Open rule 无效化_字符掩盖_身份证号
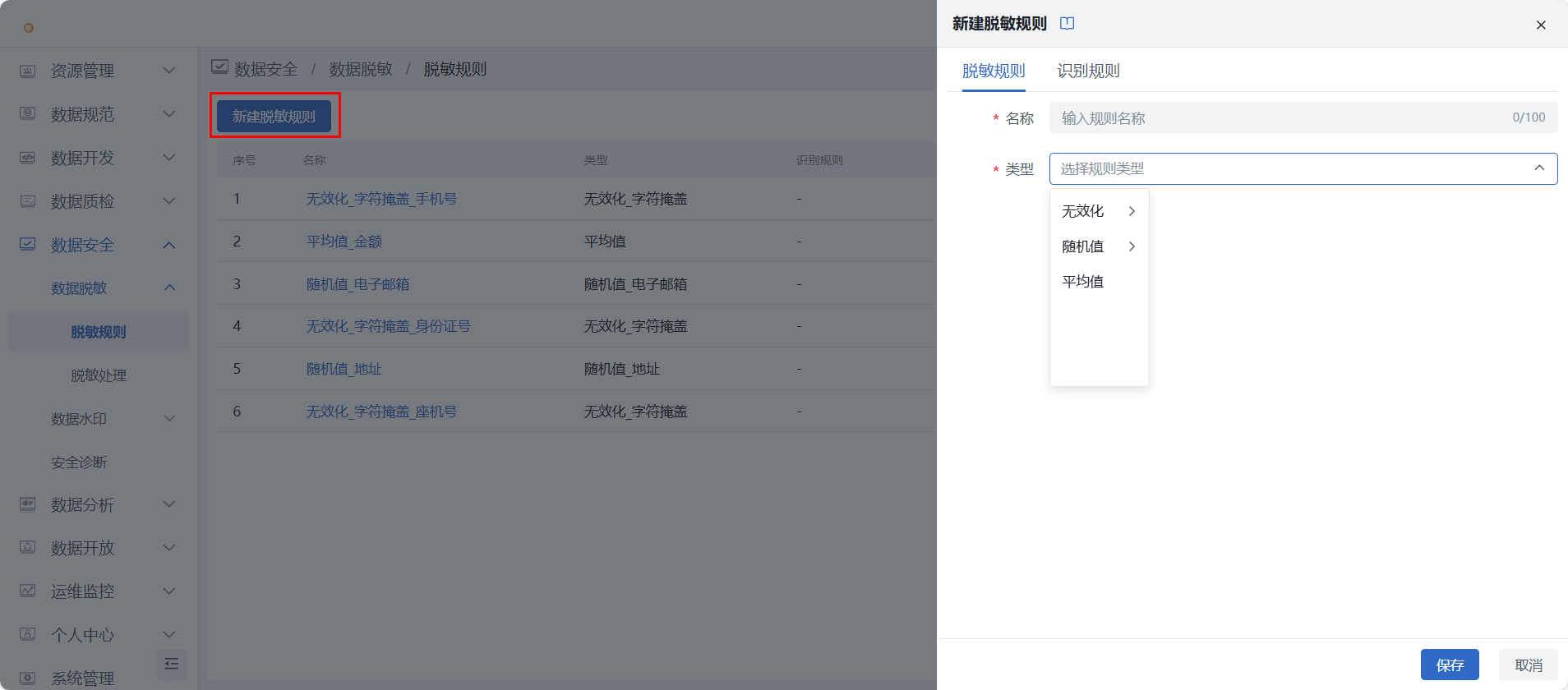The width and height of the screenshot is (1568, 690). (388, 326)
